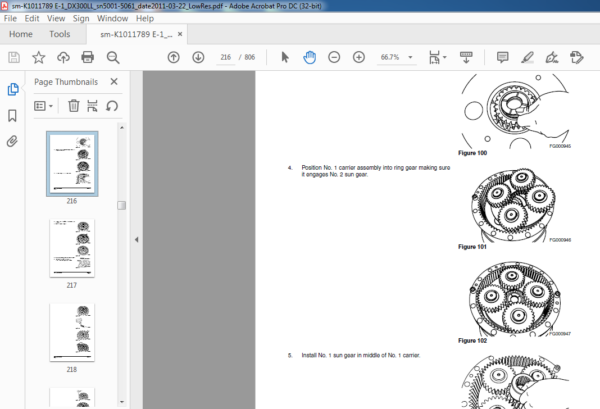Screen dimensions: 600x409
Task: Open the Edit menu
Action: (32, 18)
